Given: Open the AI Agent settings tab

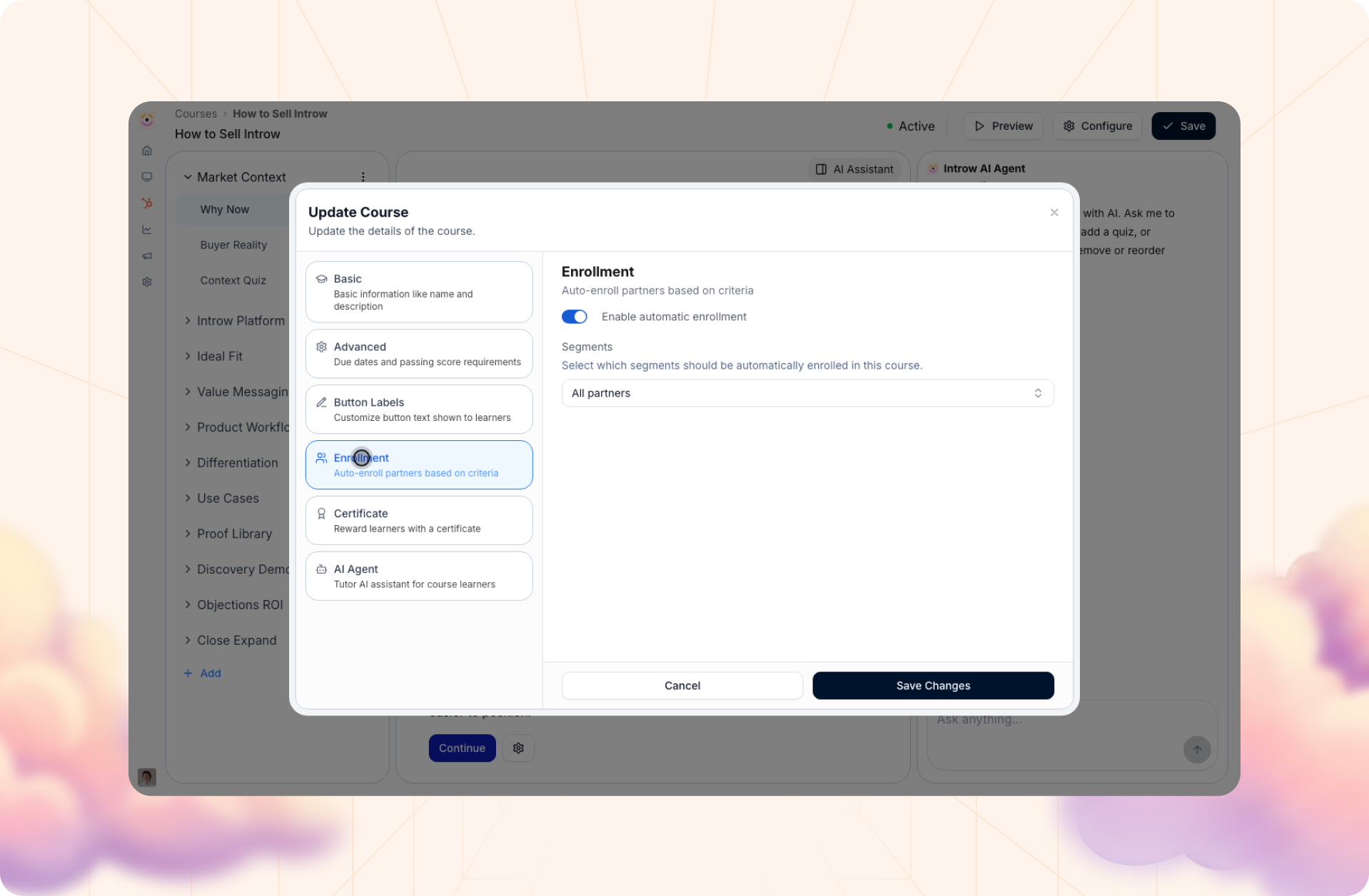Looking at the screenshot, I should click(419, 576).
